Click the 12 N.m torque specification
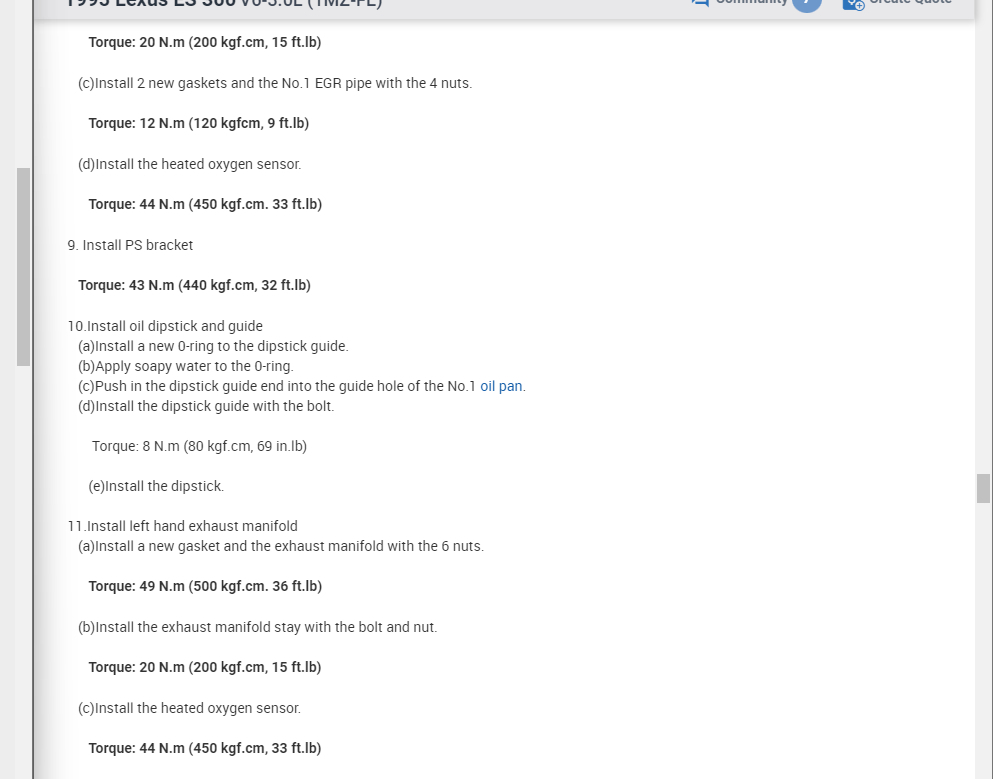The height and width of the screenshot is (779, 993). (x=198, y=123)
